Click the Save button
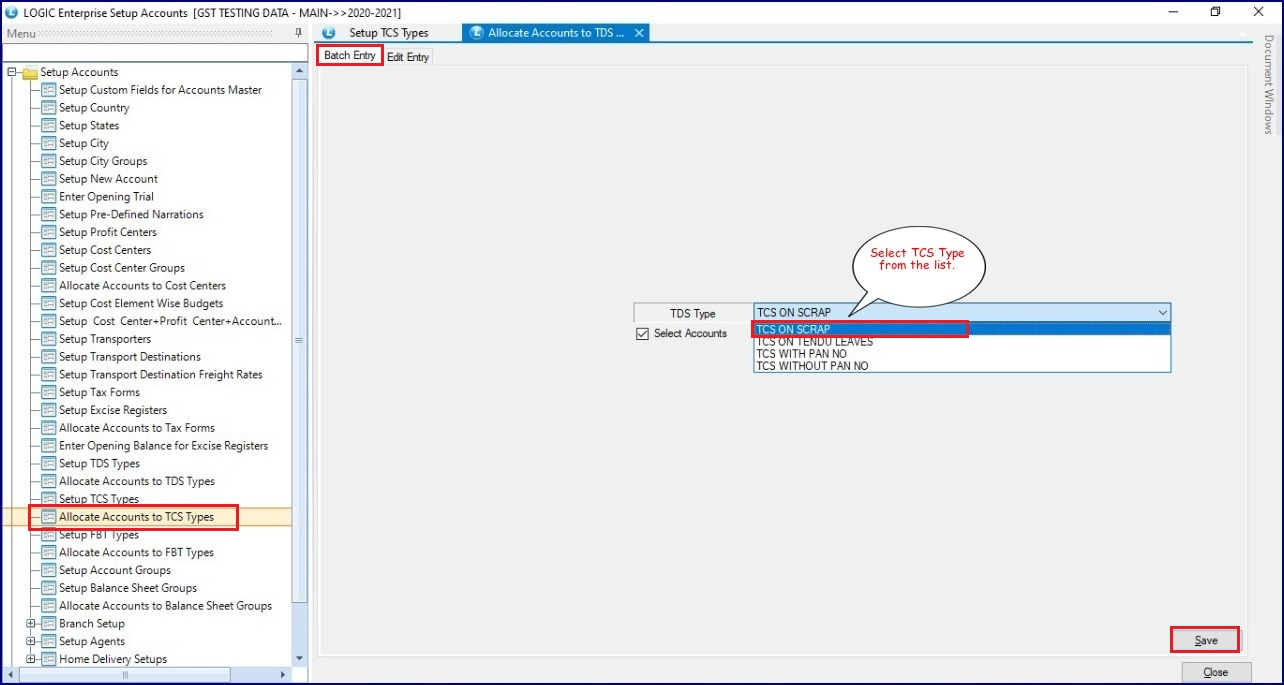Viewport: 1284px width, 685px height. click(x=1205, y=640)
